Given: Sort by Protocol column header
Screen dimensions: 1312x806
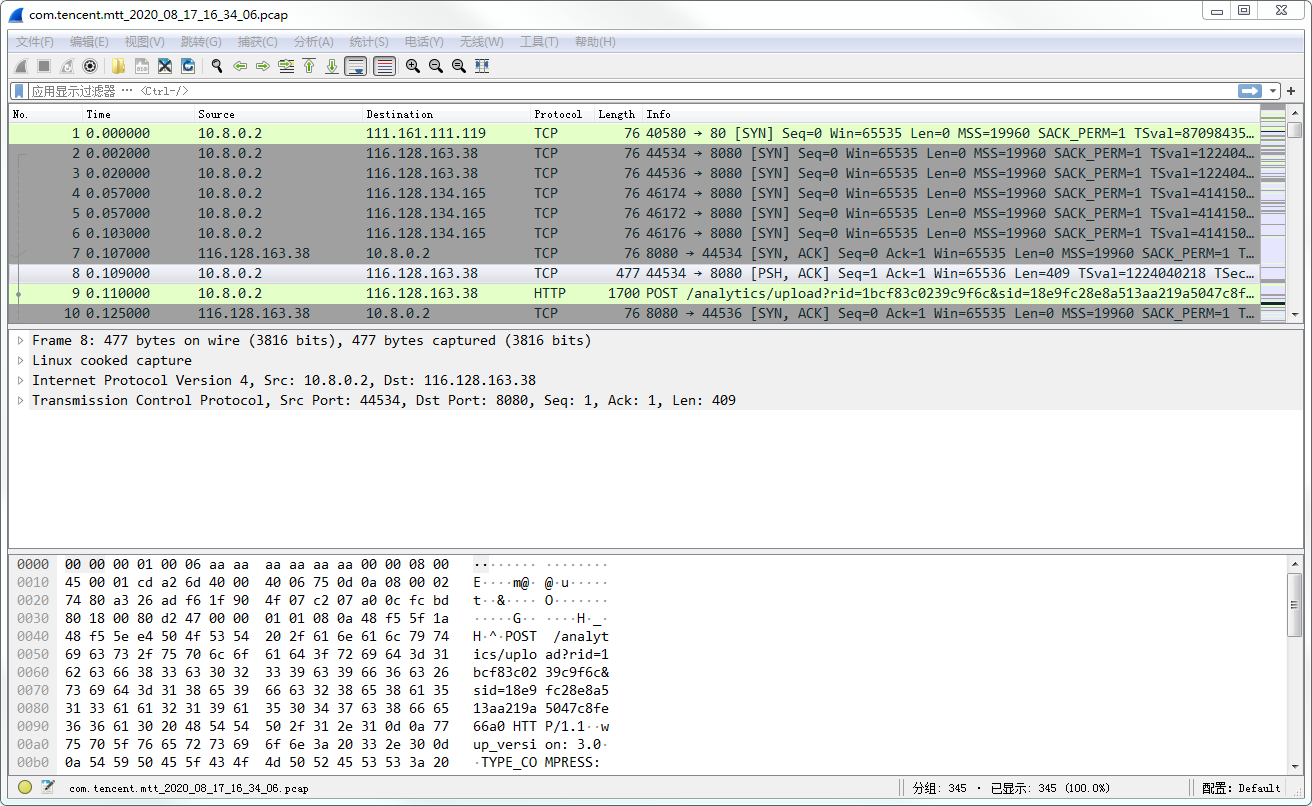Looking at the screenshot, I should [x=562, y=114].
